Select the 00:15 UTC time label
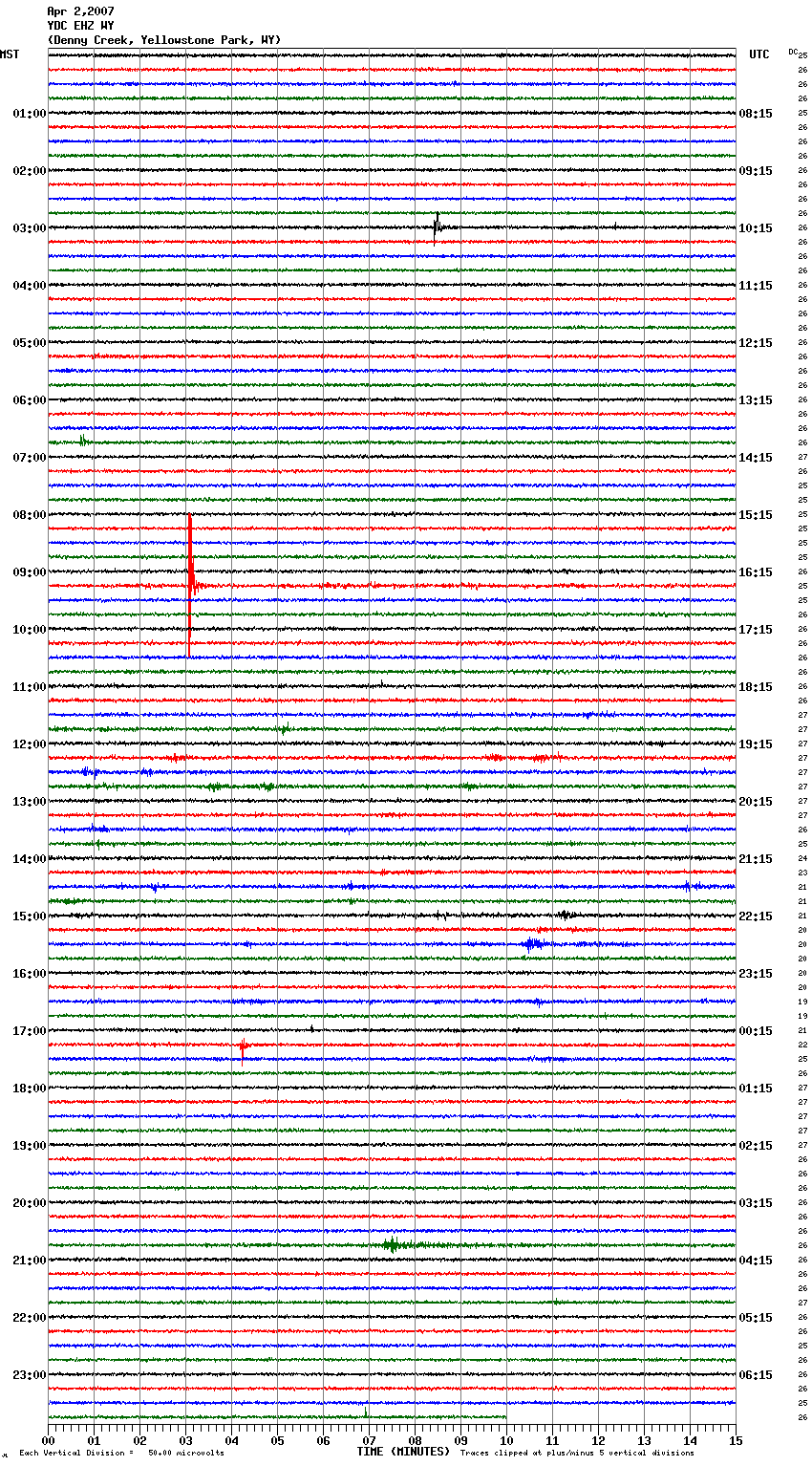This screenshot has width=812, height=1466. click(755, 1031)
